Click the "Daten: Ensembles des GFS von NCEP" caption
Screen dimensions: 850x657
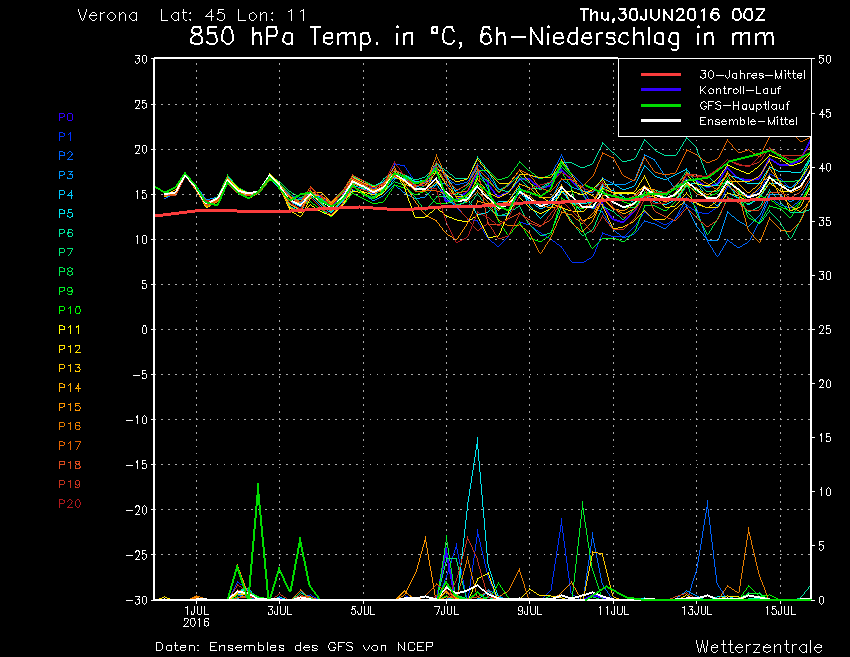(x=294, y=647)
